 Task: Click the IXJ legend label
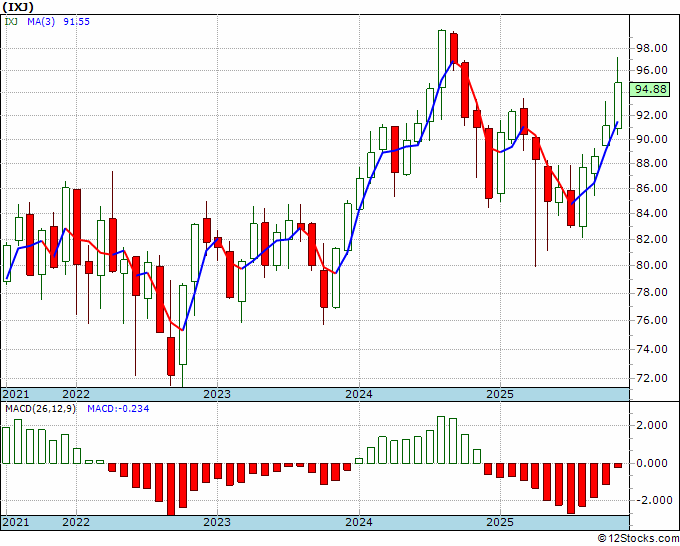[11, 22]
